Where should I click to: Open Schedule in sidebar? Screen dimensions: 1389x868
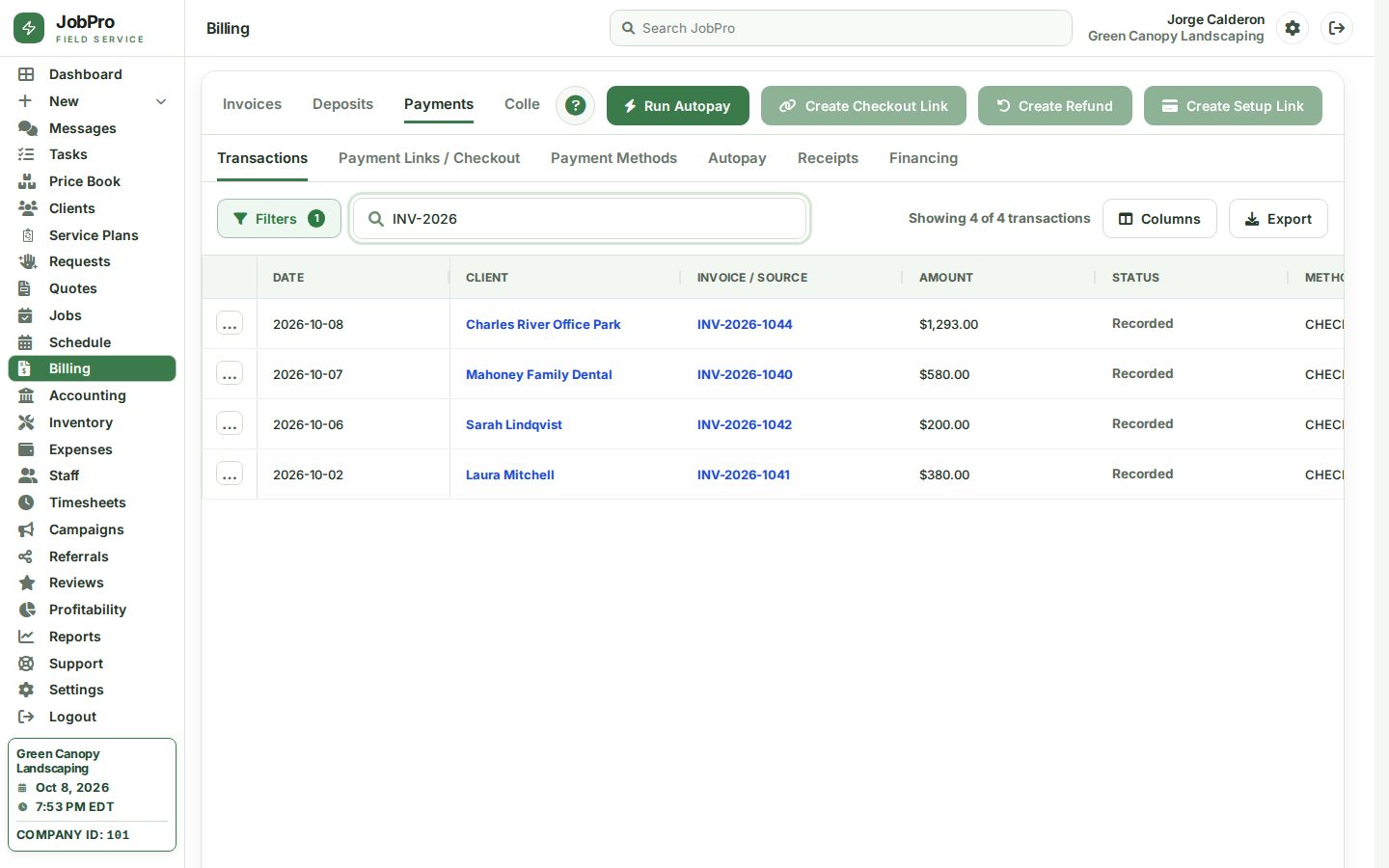92,342
